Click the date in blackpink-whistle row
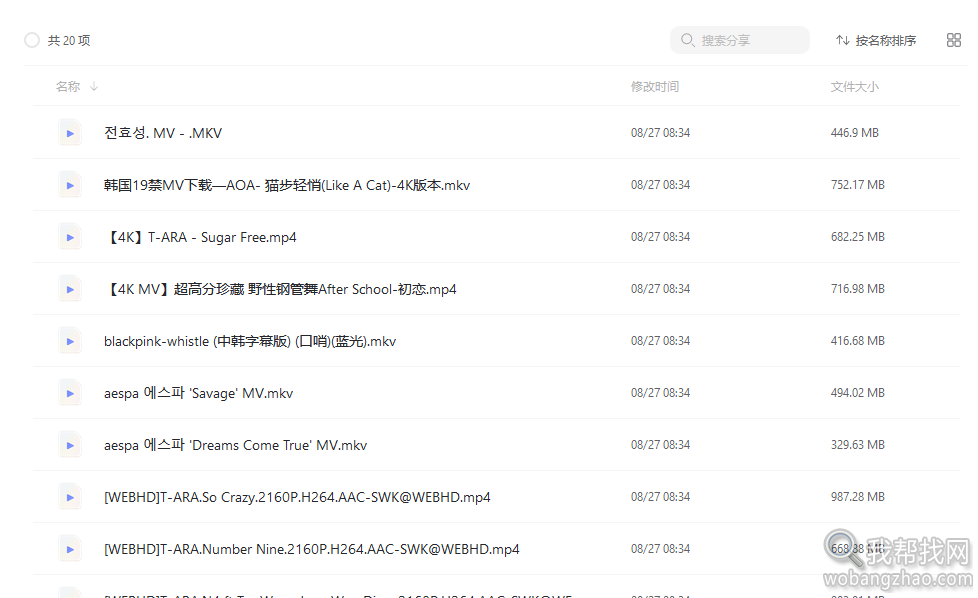Image resolution: width=978 pixels, height=598 pixels. [x=661, y=341]
